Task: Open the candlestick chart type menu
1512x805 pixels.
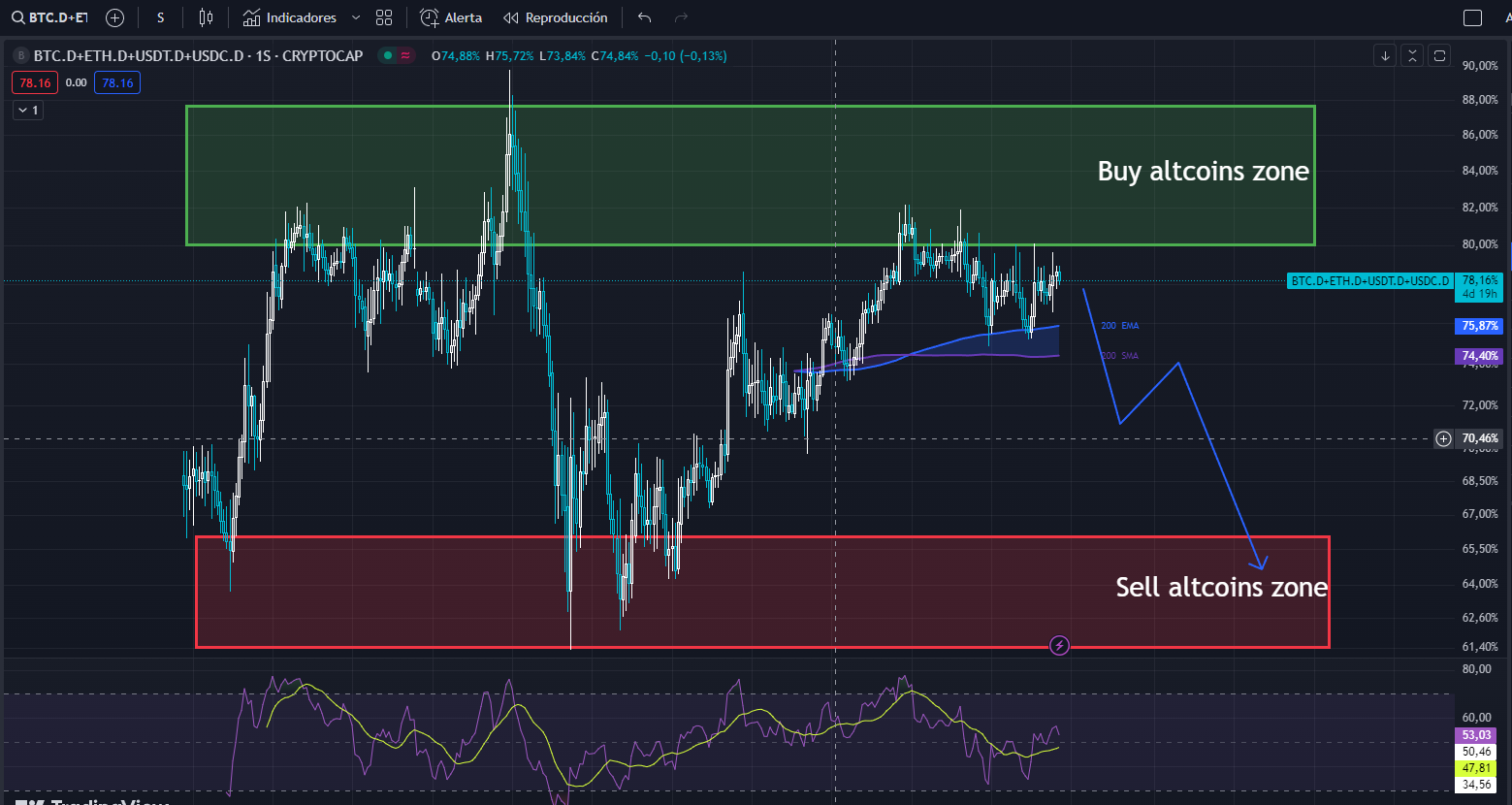Action: (x=205, y=17)
